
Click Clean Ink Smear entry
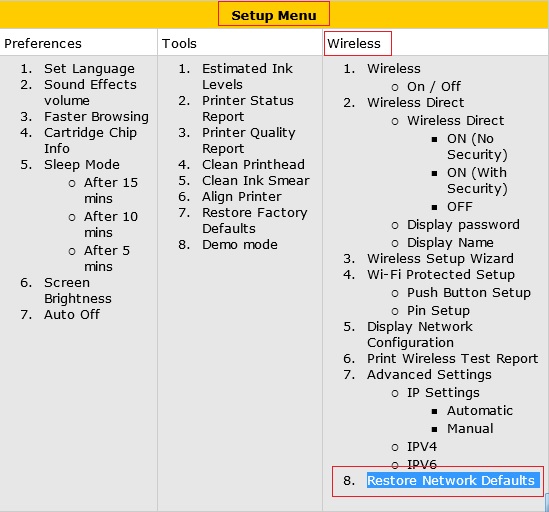point(256,181)
